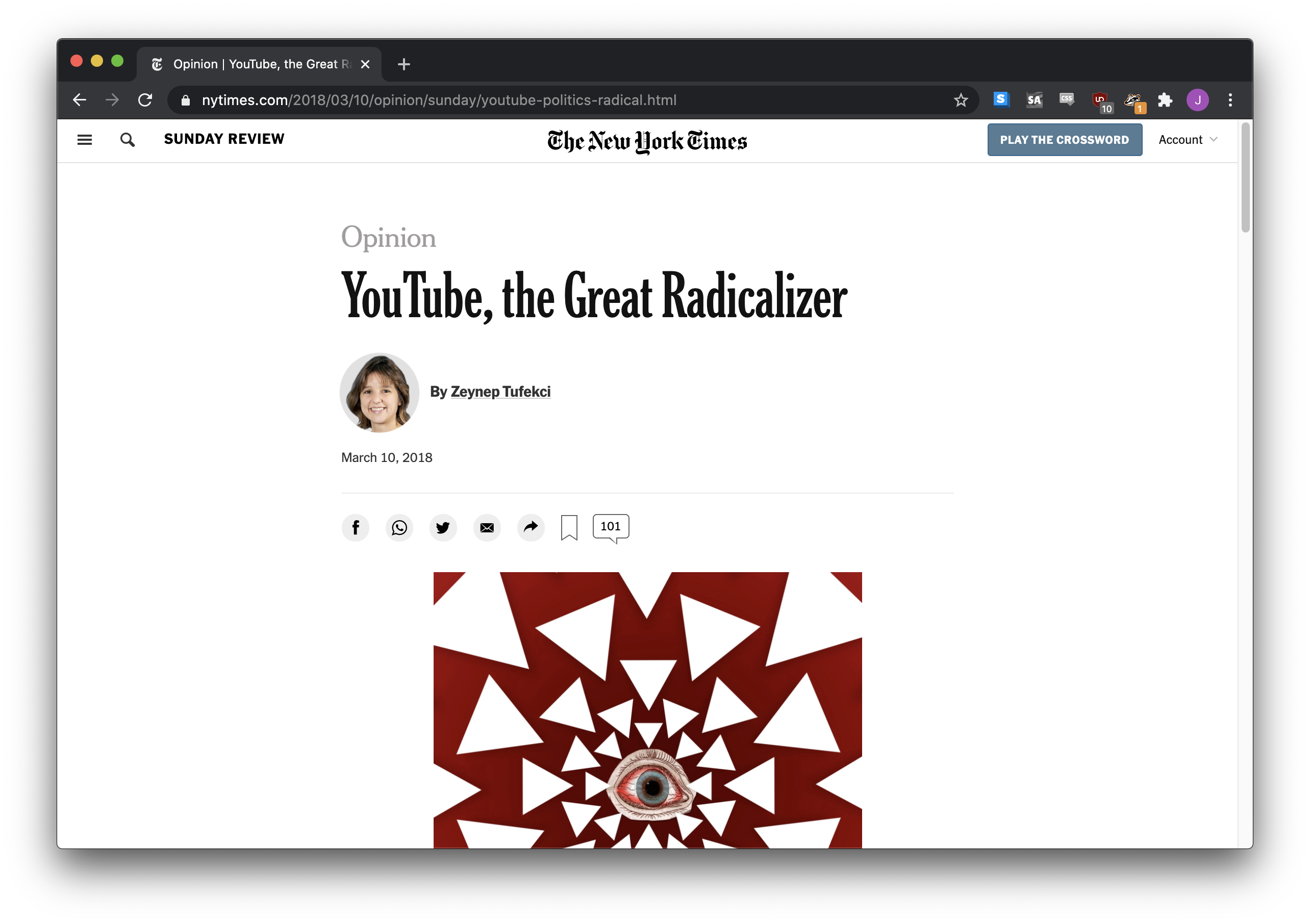Share the article via WhatsApp

399,528
